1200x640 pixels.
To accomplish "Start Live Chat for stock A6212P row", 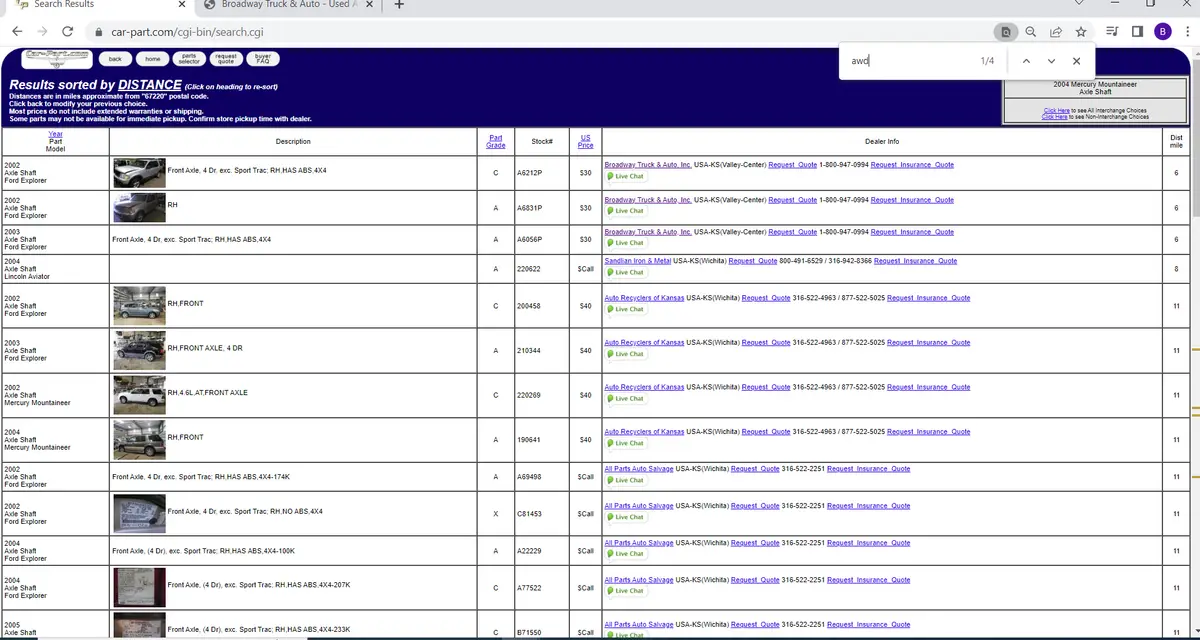I will 626,176.
